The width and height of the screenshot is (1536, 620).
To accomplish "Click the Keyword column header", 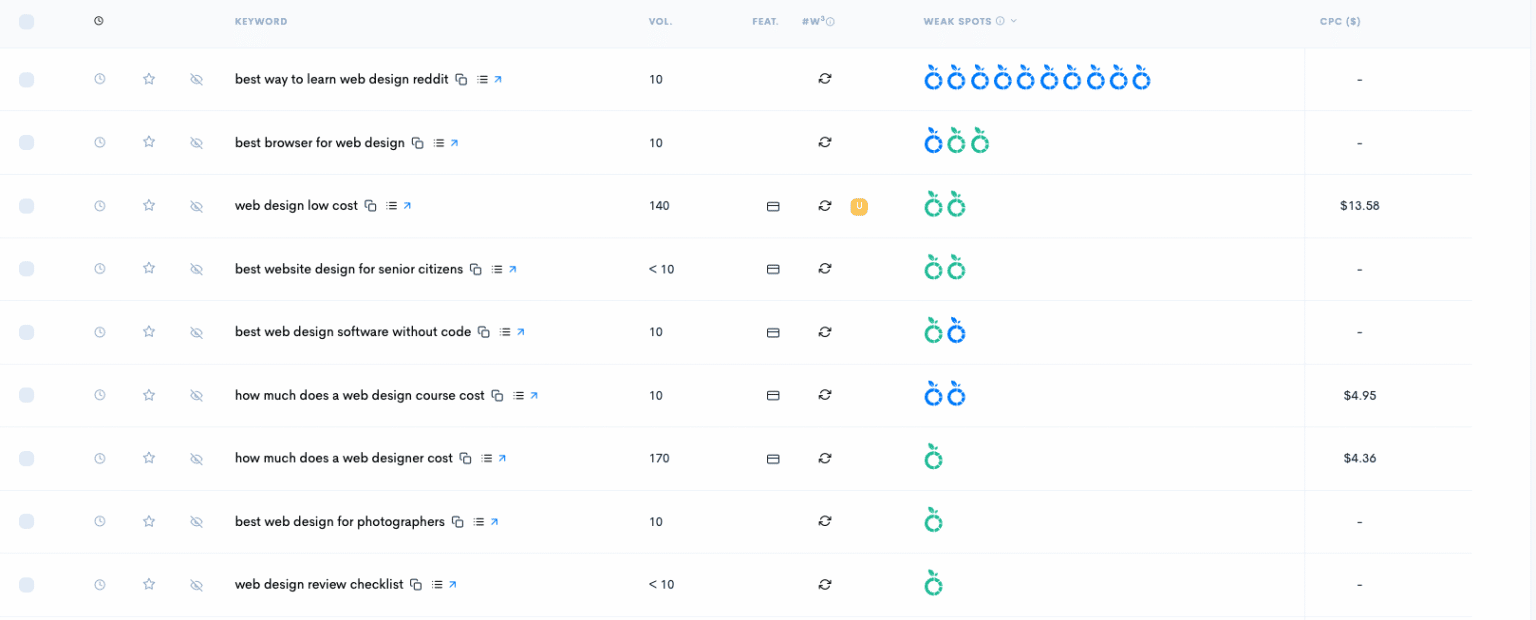I will tap(261, 22).
